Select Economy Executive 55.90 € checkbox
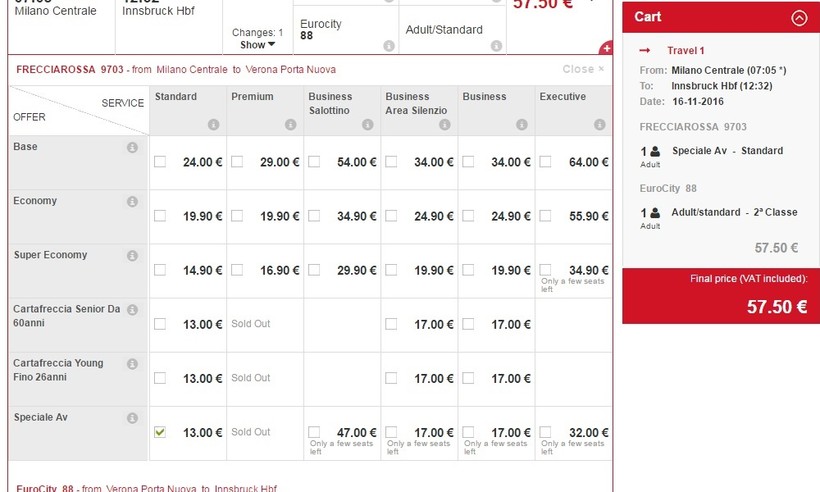This screenshot has width=820, height=492. coord(545,215)
